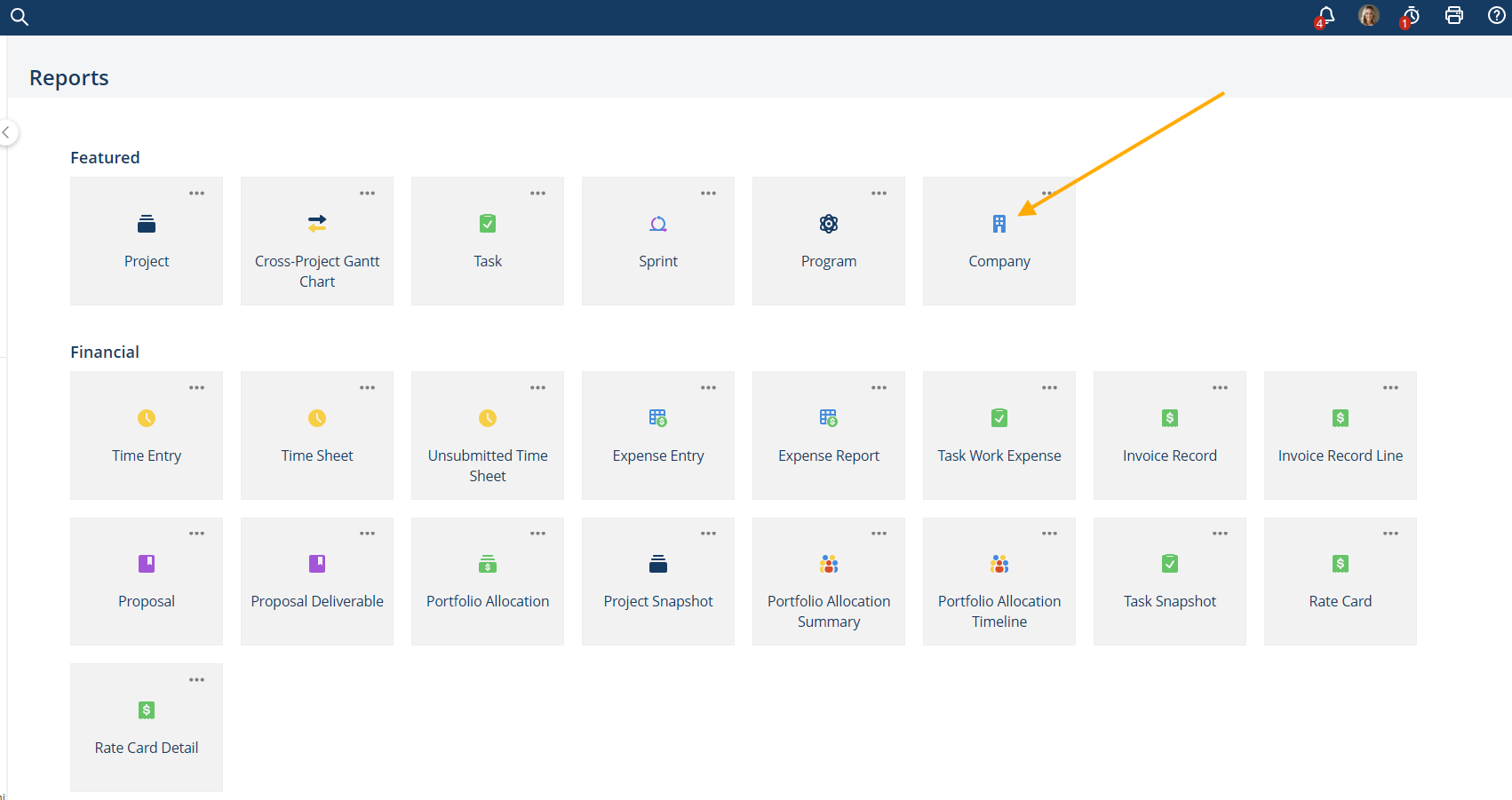Open the Proposal Deliverable icon
Viewport: 1512px width, 800px height.
pyautogui.click(x=317, y=564)
